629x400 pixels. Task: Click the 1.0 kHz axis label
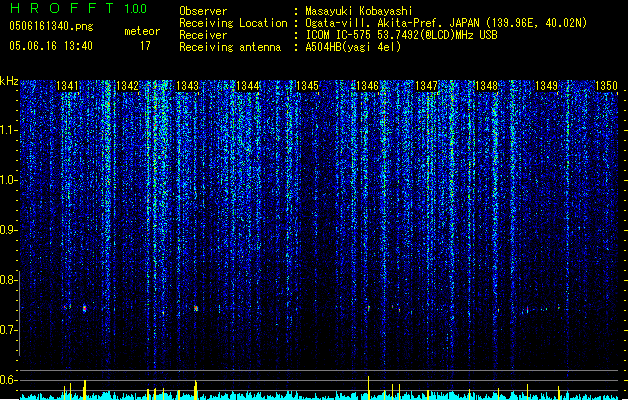[8, 180]
